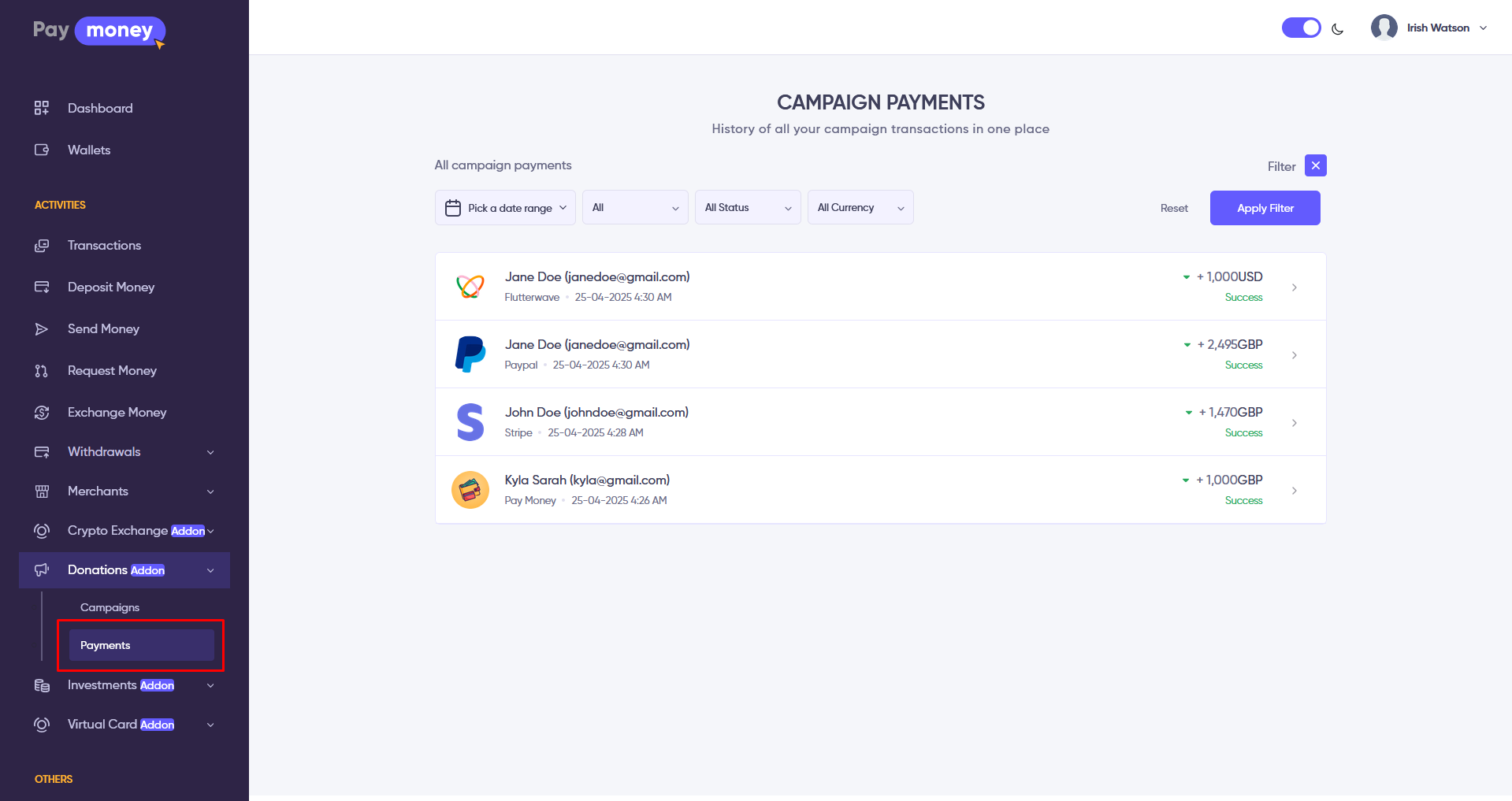Click the Wallets icon in sidebar
The width and height of the screenshot is (1512, 801).
tap(42, 150)
